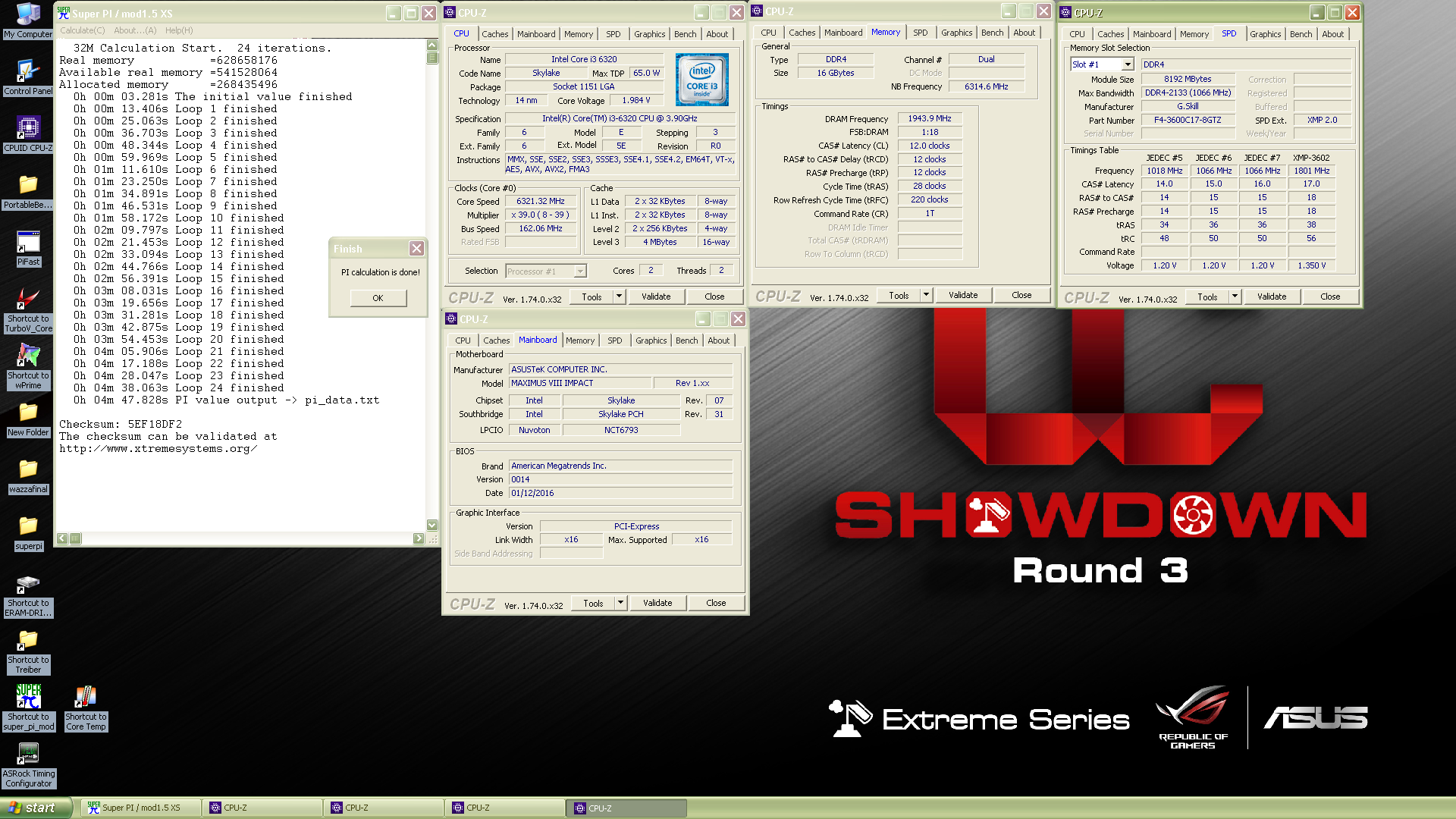
Task: Launch the Shortcut to ERAM-DRI... icon
Action: coord(28,594)
